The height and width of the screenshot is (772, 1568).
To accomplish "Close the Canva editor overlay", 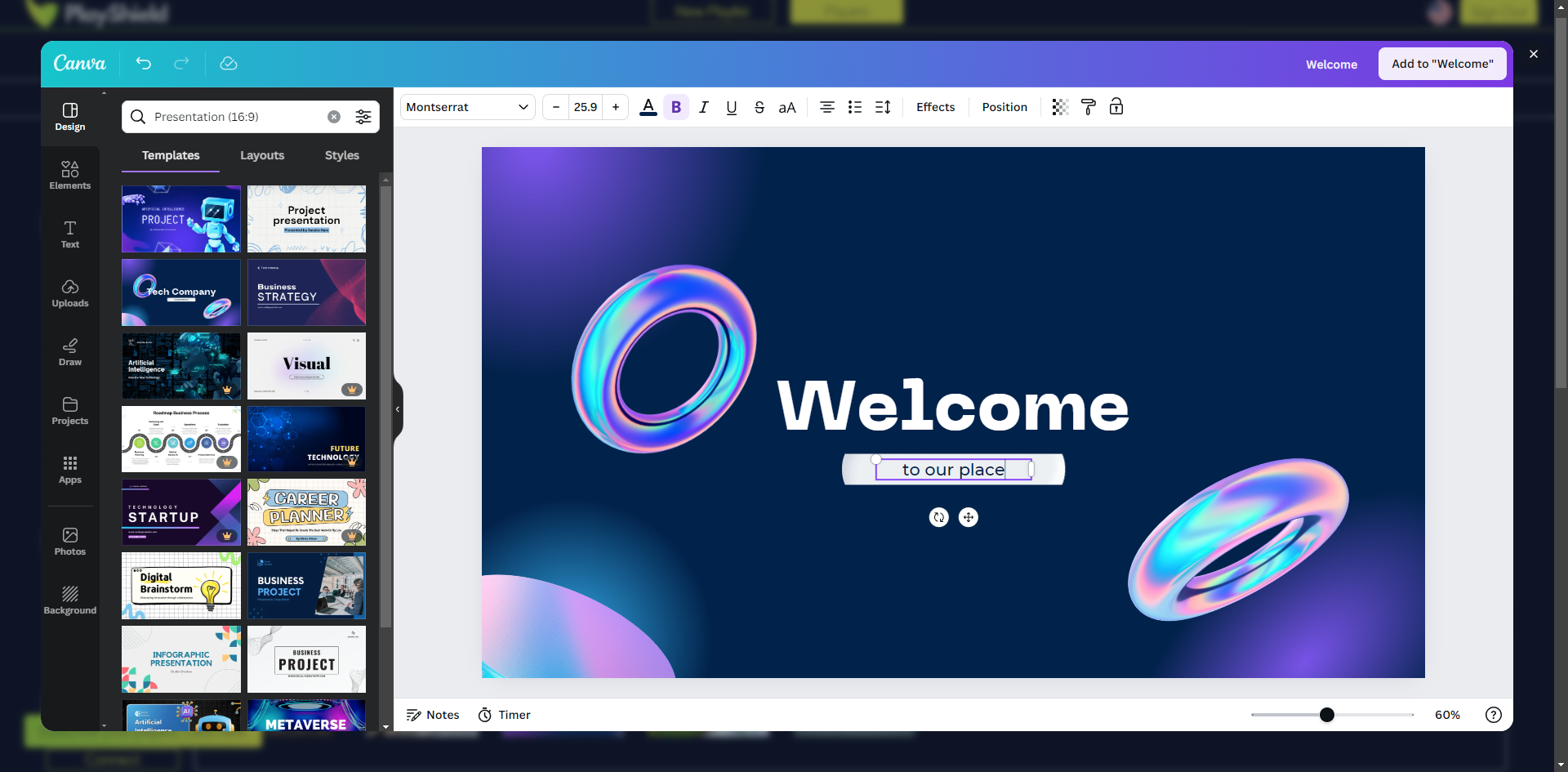I will point(1534,54).
